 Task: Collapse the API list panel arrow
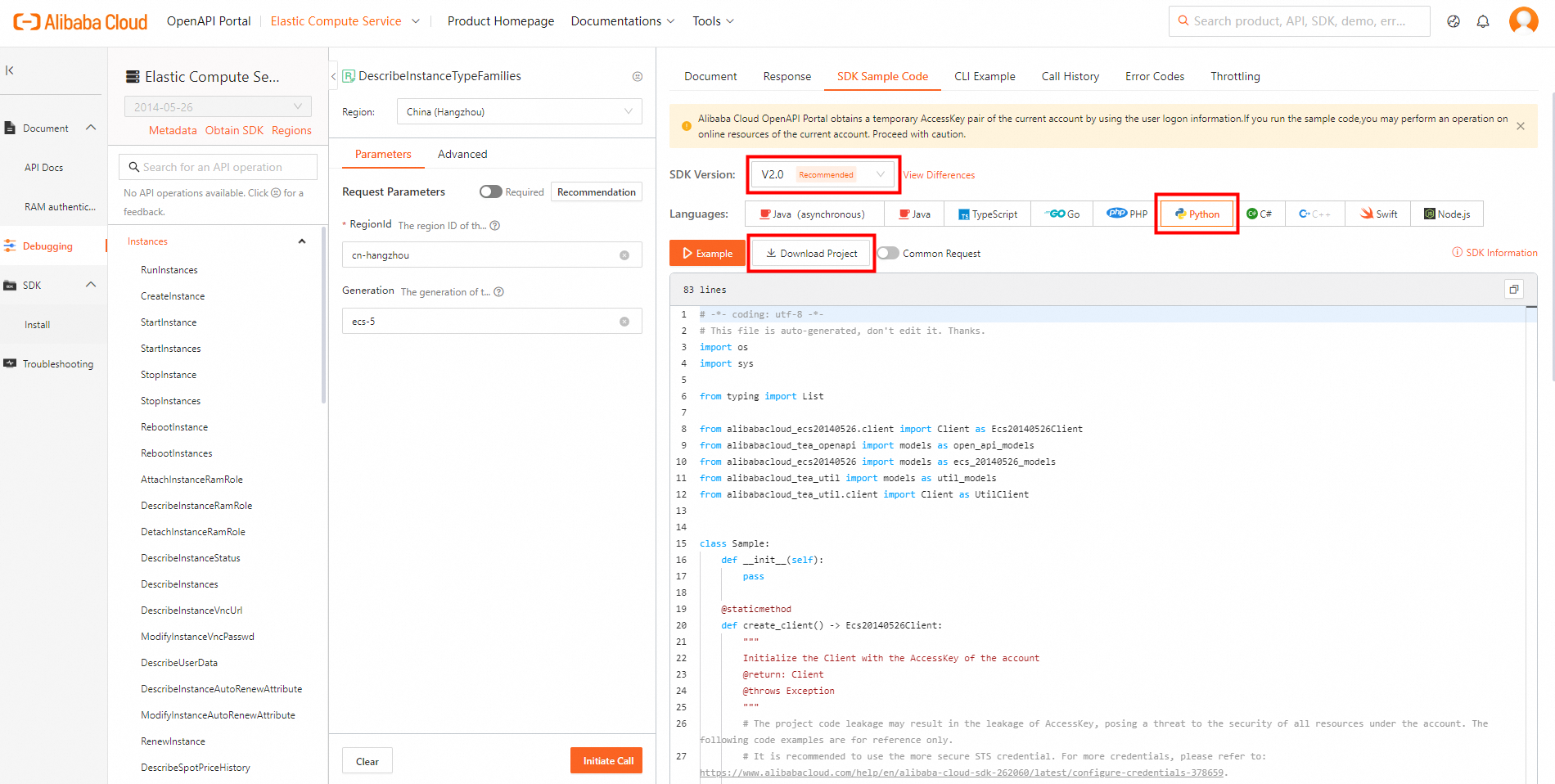tap(333, 76)
